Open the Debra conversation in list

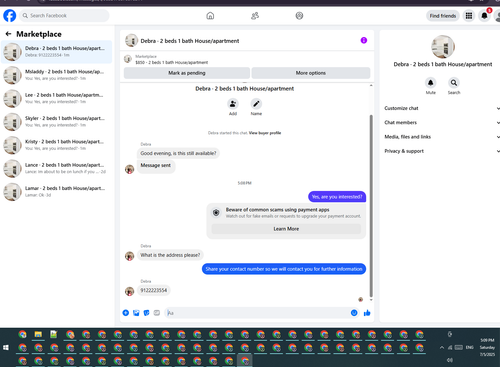tap(57, 52)
